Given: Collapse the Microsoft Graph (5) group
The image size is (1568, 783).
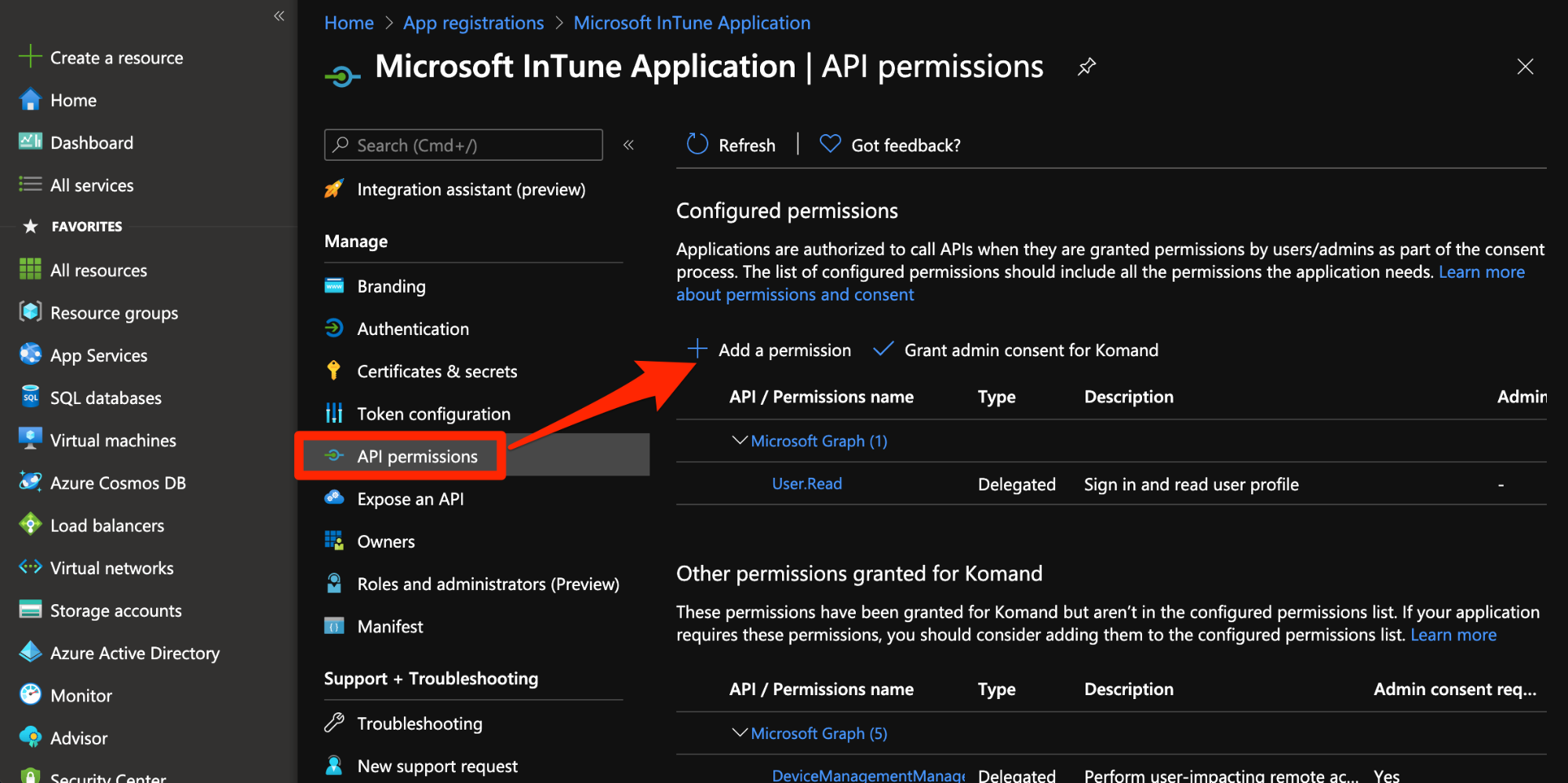Looking at the screenshot, I should click(739, 733).
